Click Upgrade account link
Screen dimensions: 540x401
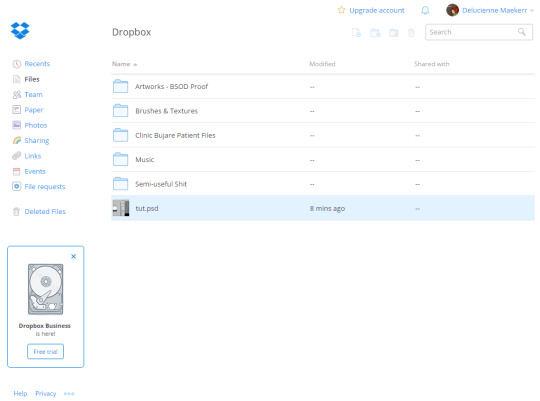[x=377, y=10]
